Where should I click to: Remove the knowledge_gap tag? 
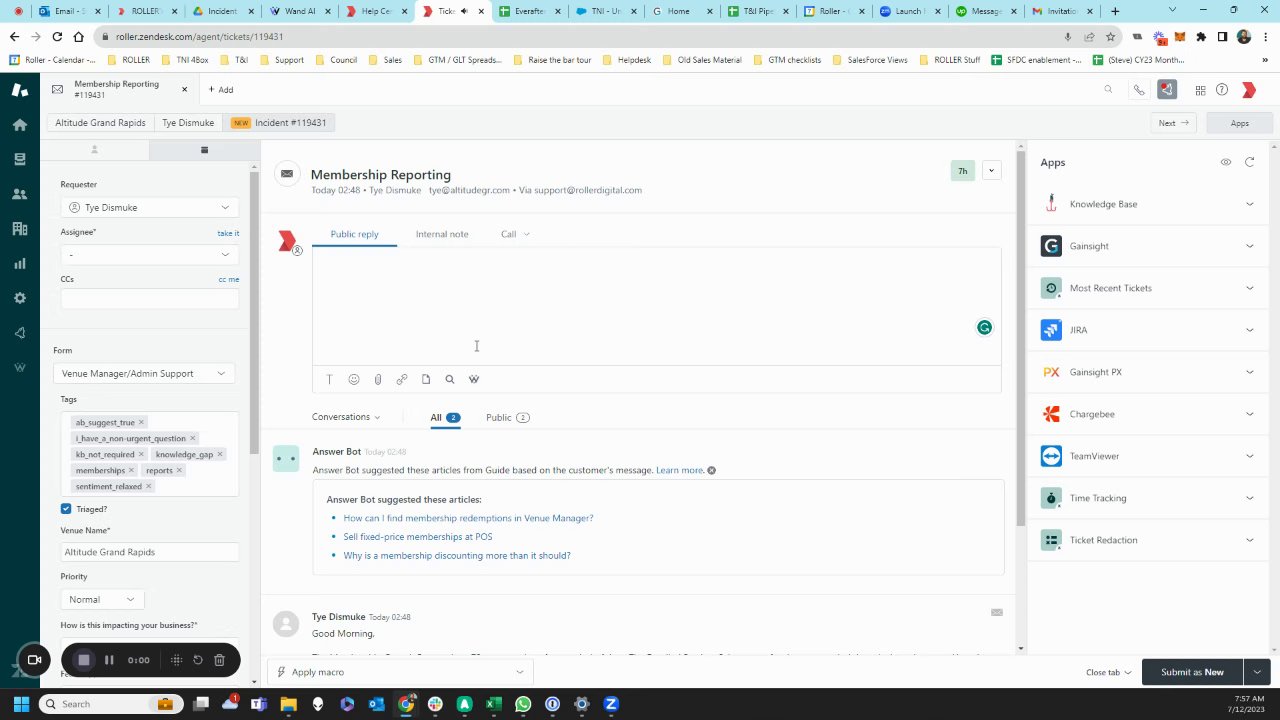(x=220, y=454)
